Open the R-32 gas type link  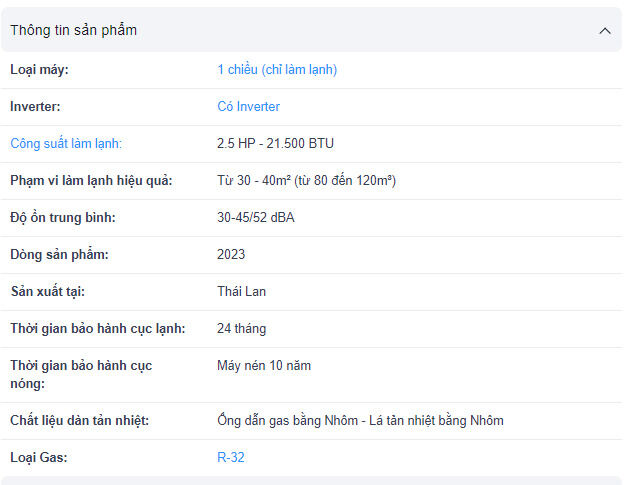(x=230, y=458)
